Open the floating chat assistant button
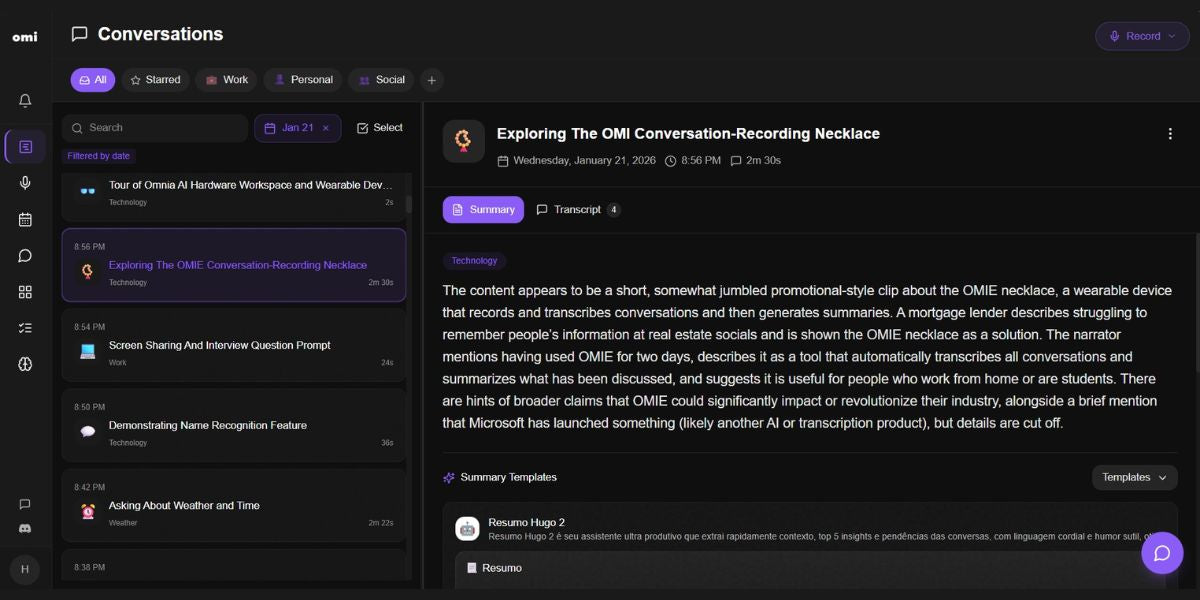1200x600 pixels. 1162,553
